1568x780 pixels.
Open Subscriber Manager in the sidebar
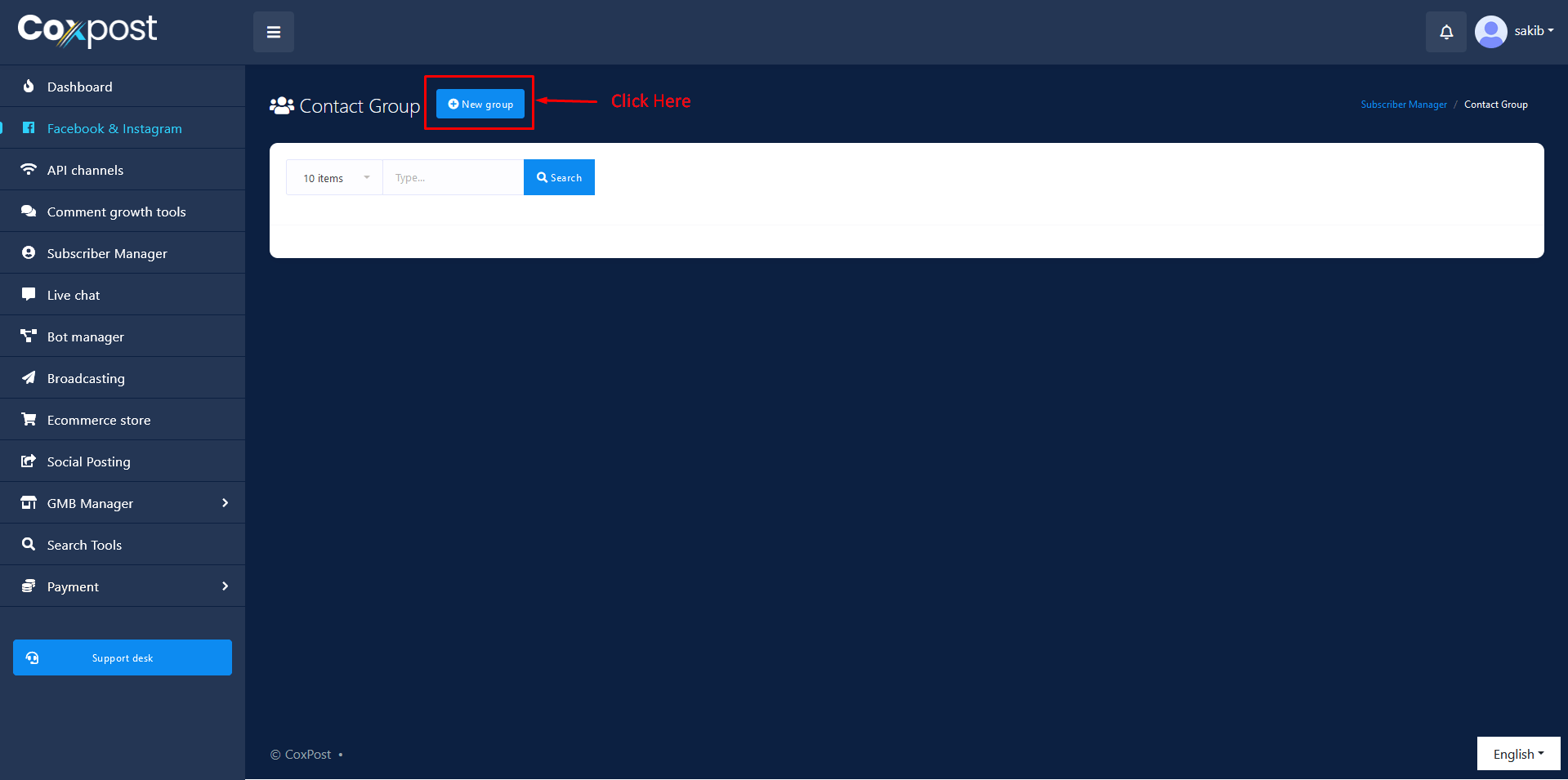[x=107, y=253]
